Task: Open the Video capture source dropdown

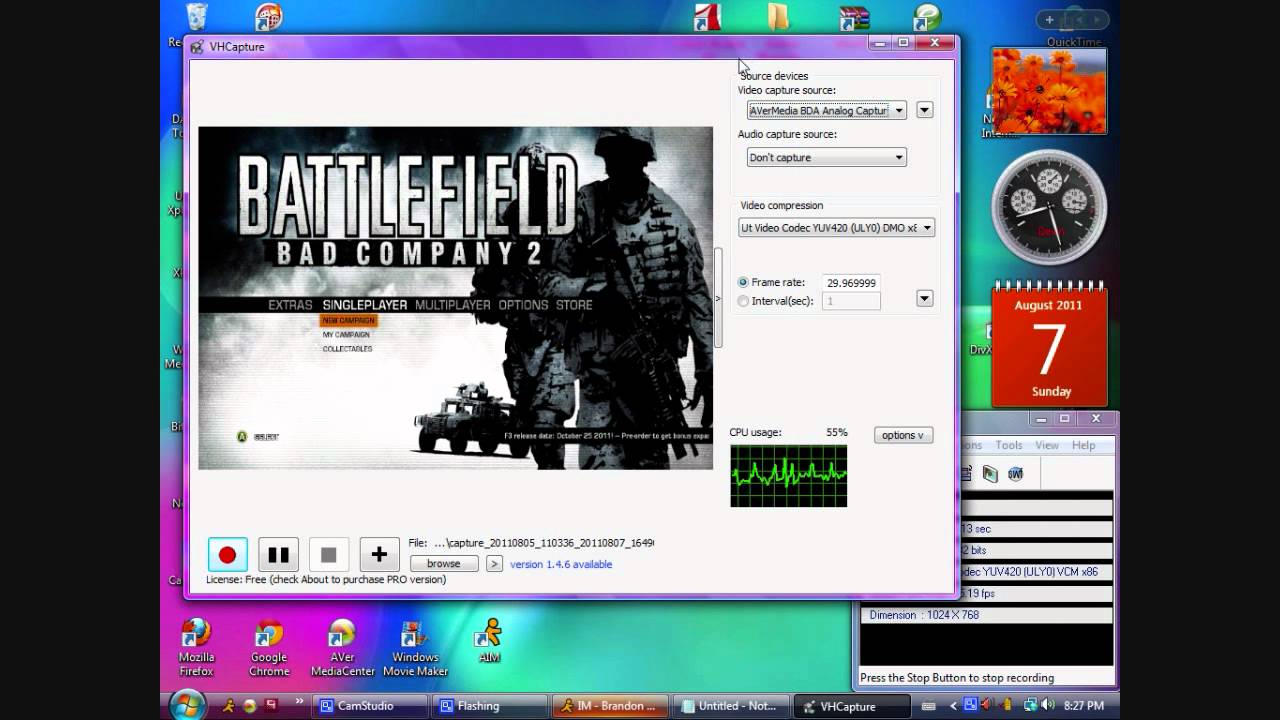Action: point(827,110)
